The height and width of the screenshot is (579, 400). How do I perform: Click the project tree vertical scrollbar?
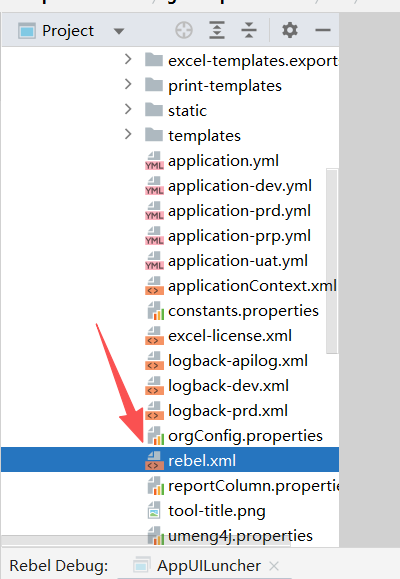point(332,261)
